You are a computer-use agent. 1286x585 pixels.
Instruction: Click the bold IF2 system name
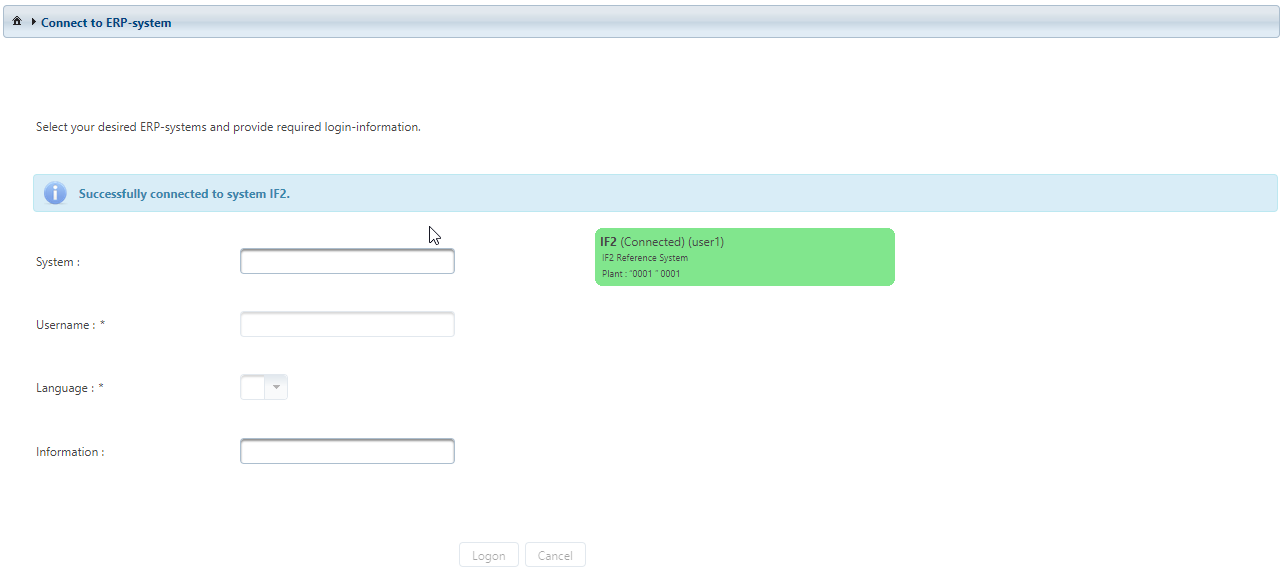[608, 242]
